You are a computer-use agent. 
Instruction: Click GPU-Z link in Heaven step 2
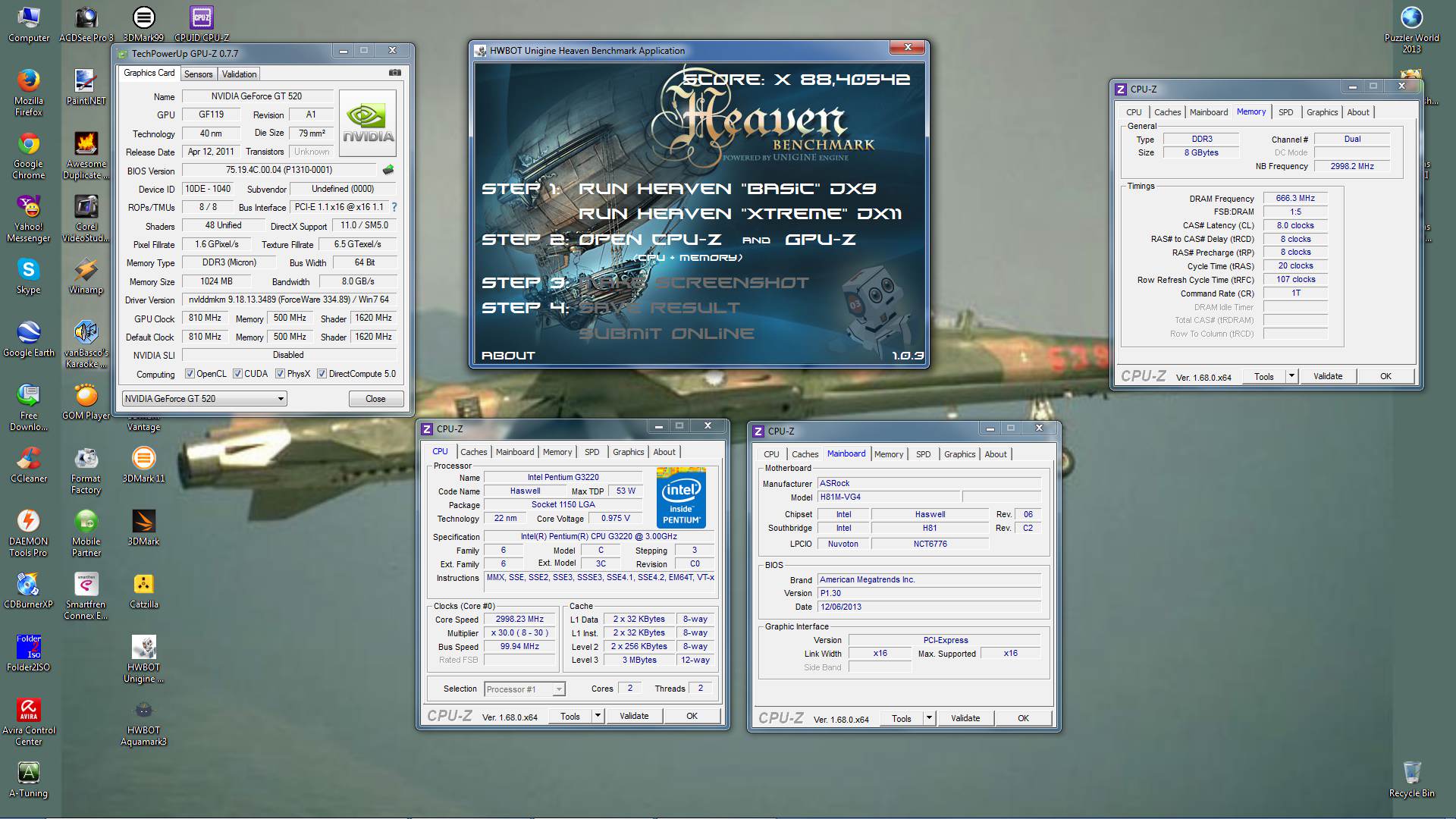[x=820, y=240]
